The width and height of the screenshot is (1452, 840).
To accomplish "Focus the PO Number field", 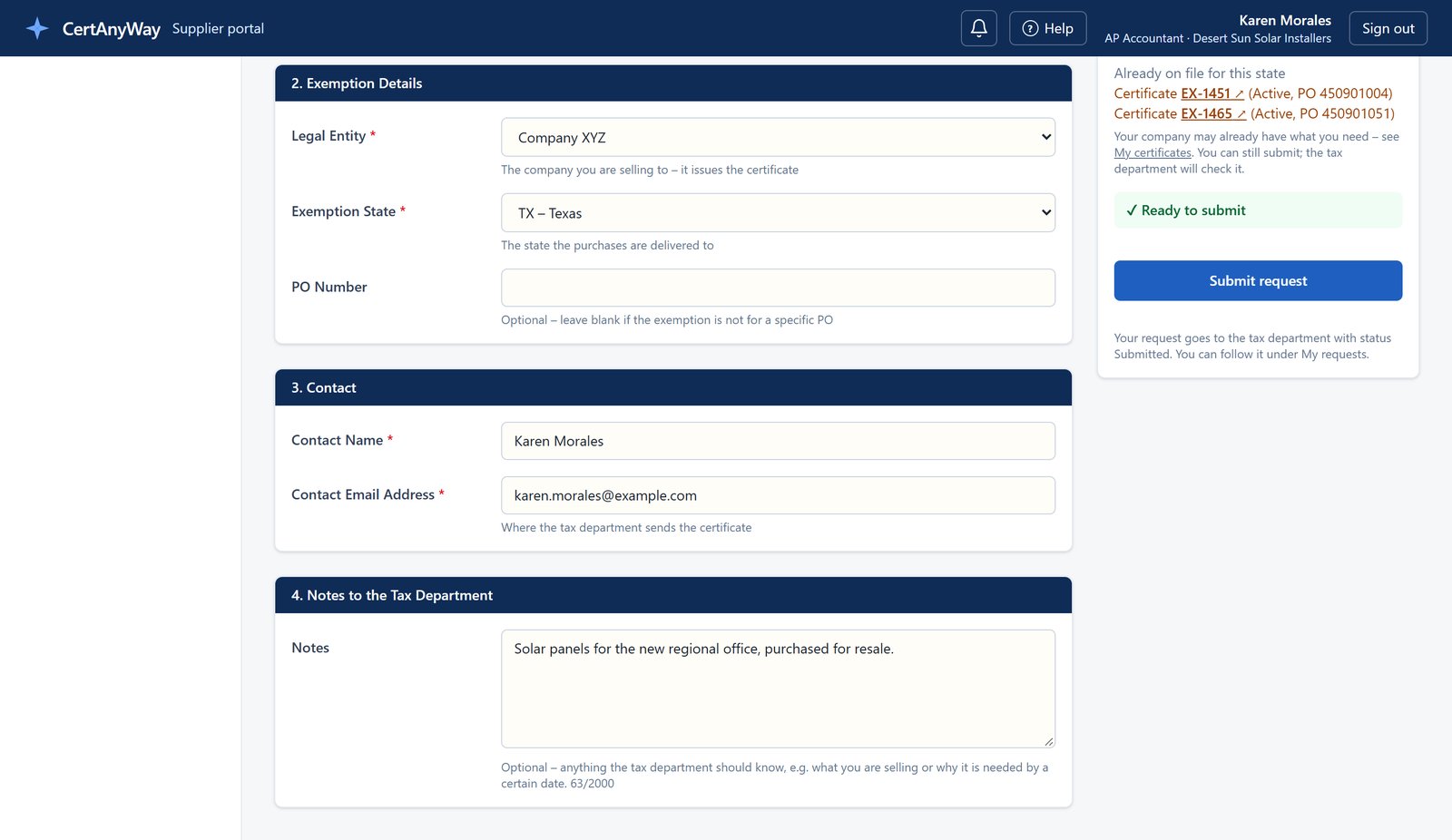I will coord(778,288).
